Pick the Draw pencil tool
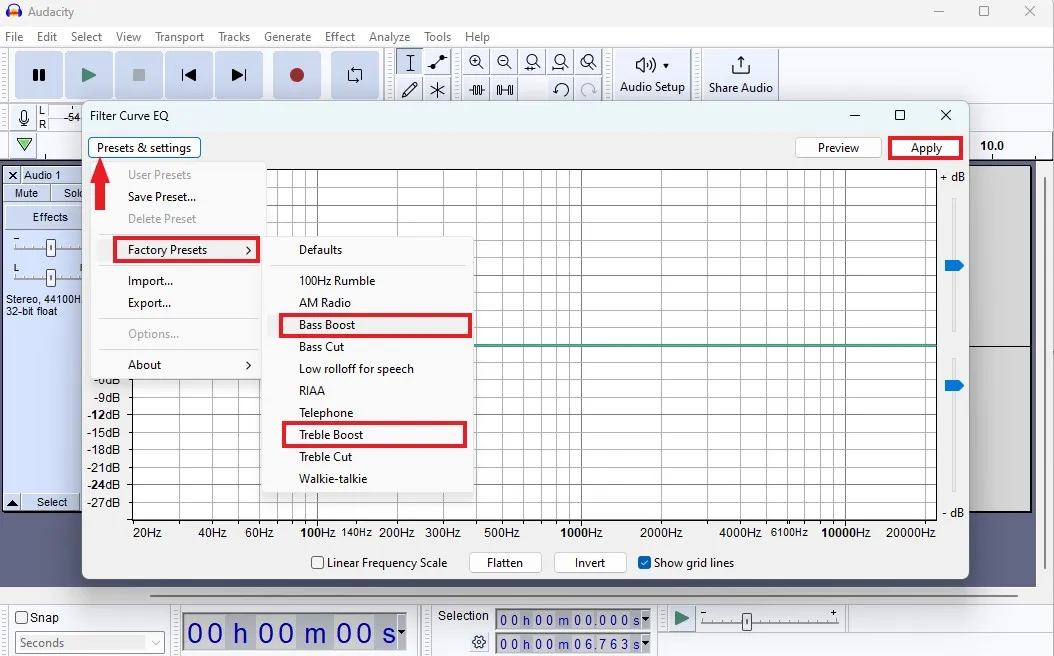This screenshot has width=1054, height=656. point(409,90)
